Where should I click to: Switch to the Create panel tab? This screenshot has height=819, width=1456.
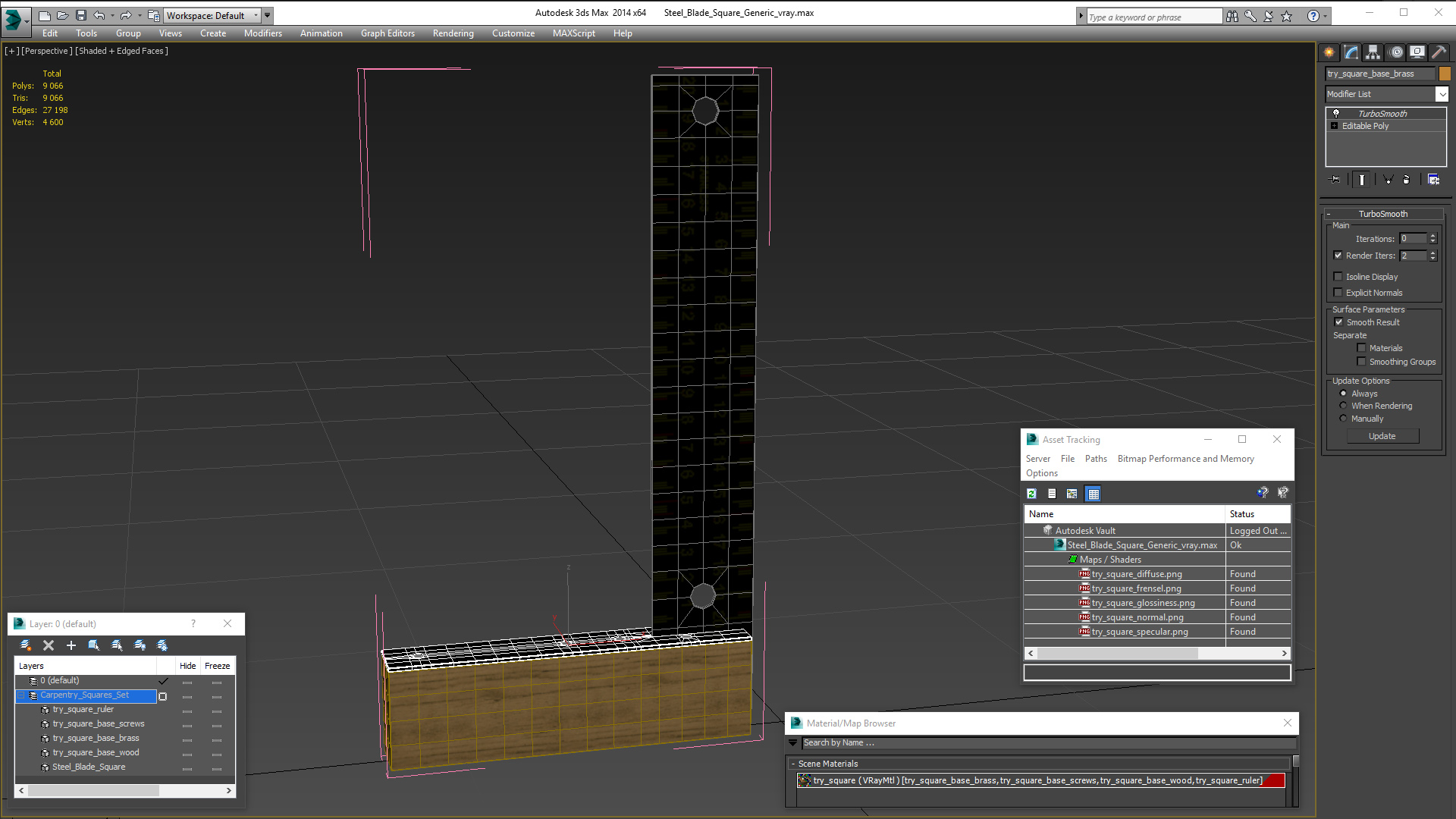click(1329, 52)
